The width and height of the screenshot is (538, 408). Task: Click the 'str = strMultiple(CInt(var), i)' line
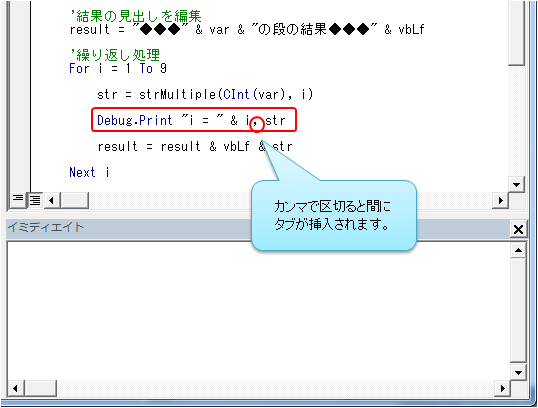pyautogui.click(x=205, y=94)
